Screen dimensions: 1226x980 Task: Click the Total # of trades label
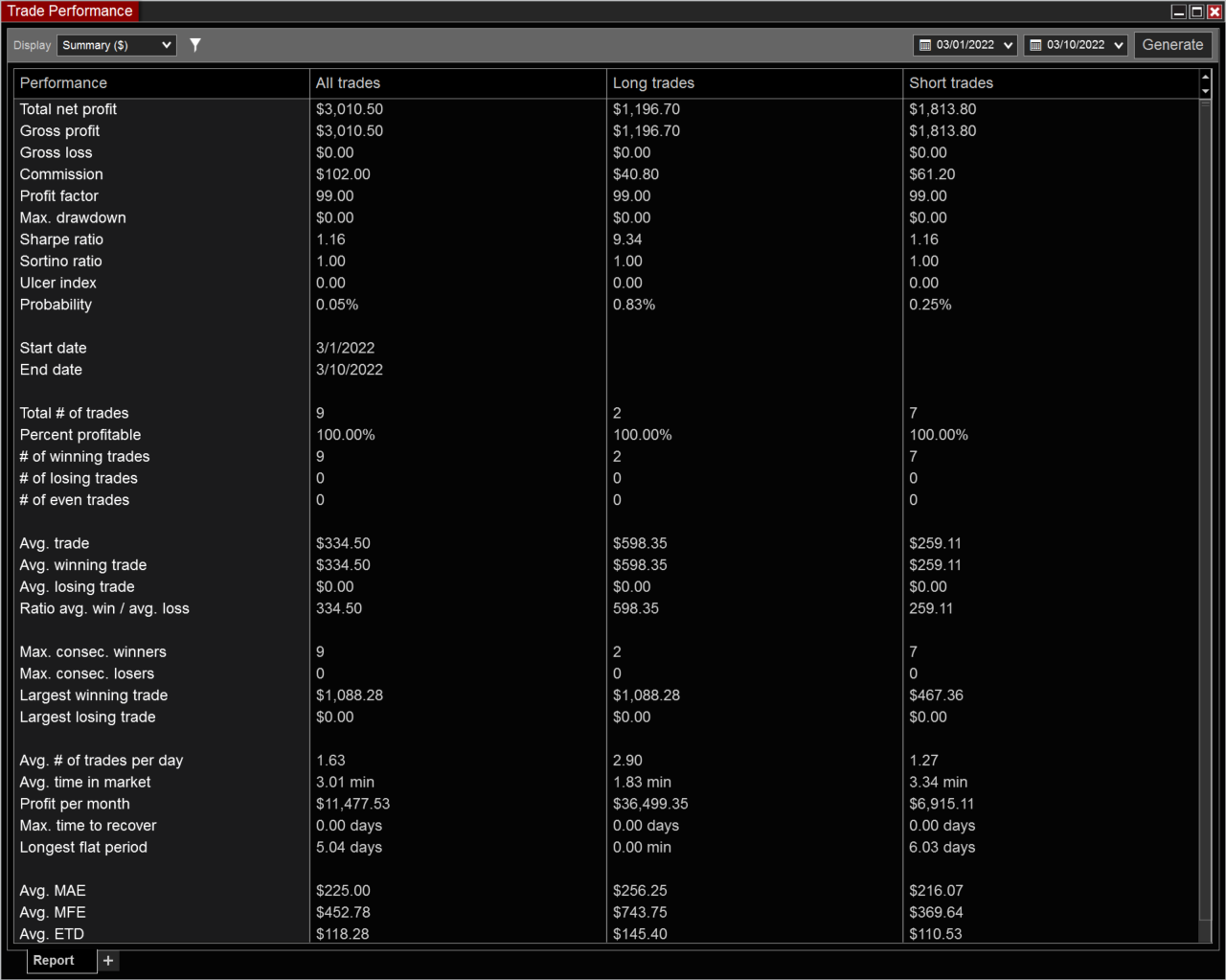coord(74,413)
